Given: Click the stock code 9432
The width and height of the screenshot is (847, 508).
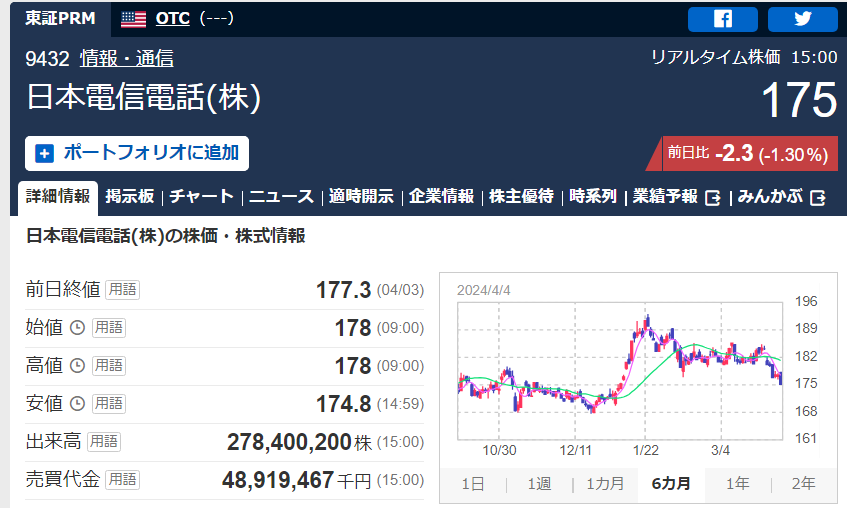Looking at the screenshot, I should click(x=48, y=58).
